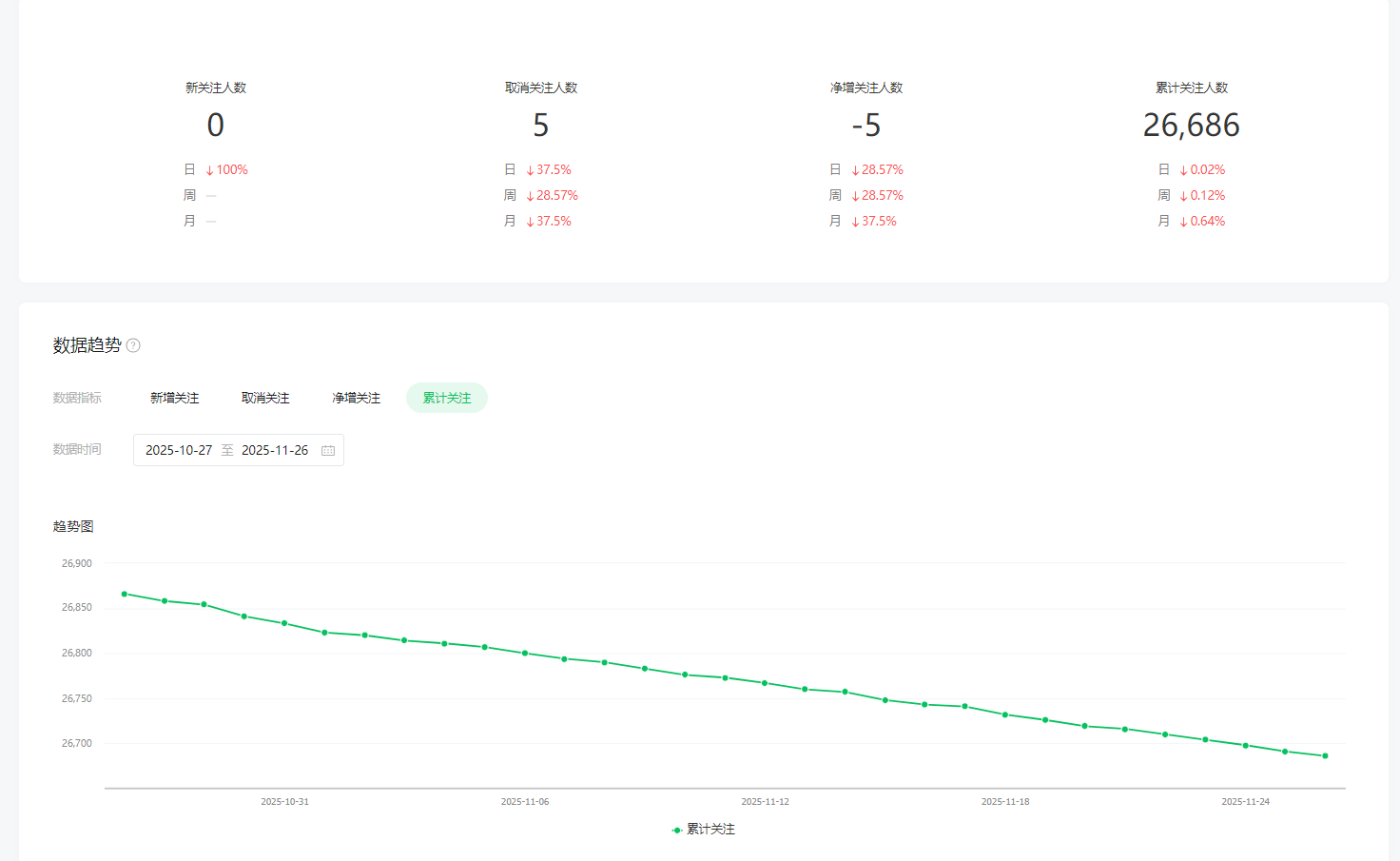Click the end date 2025-11-26 field
The width and height of the screenshot is (1400, 861).
click(275, 450)
